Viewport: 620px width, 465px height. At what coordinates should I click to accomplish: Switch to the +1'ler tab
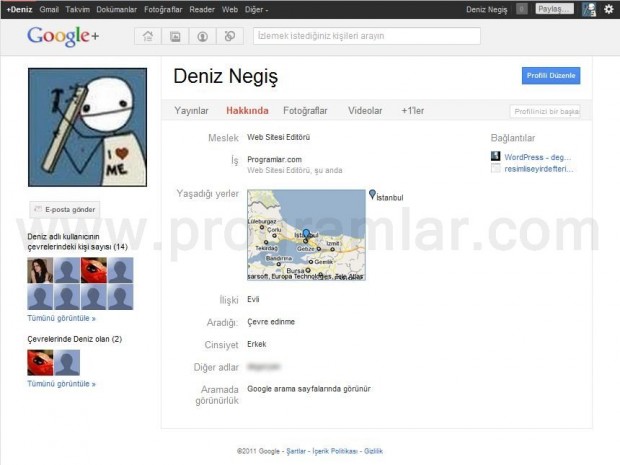point(412,111)
